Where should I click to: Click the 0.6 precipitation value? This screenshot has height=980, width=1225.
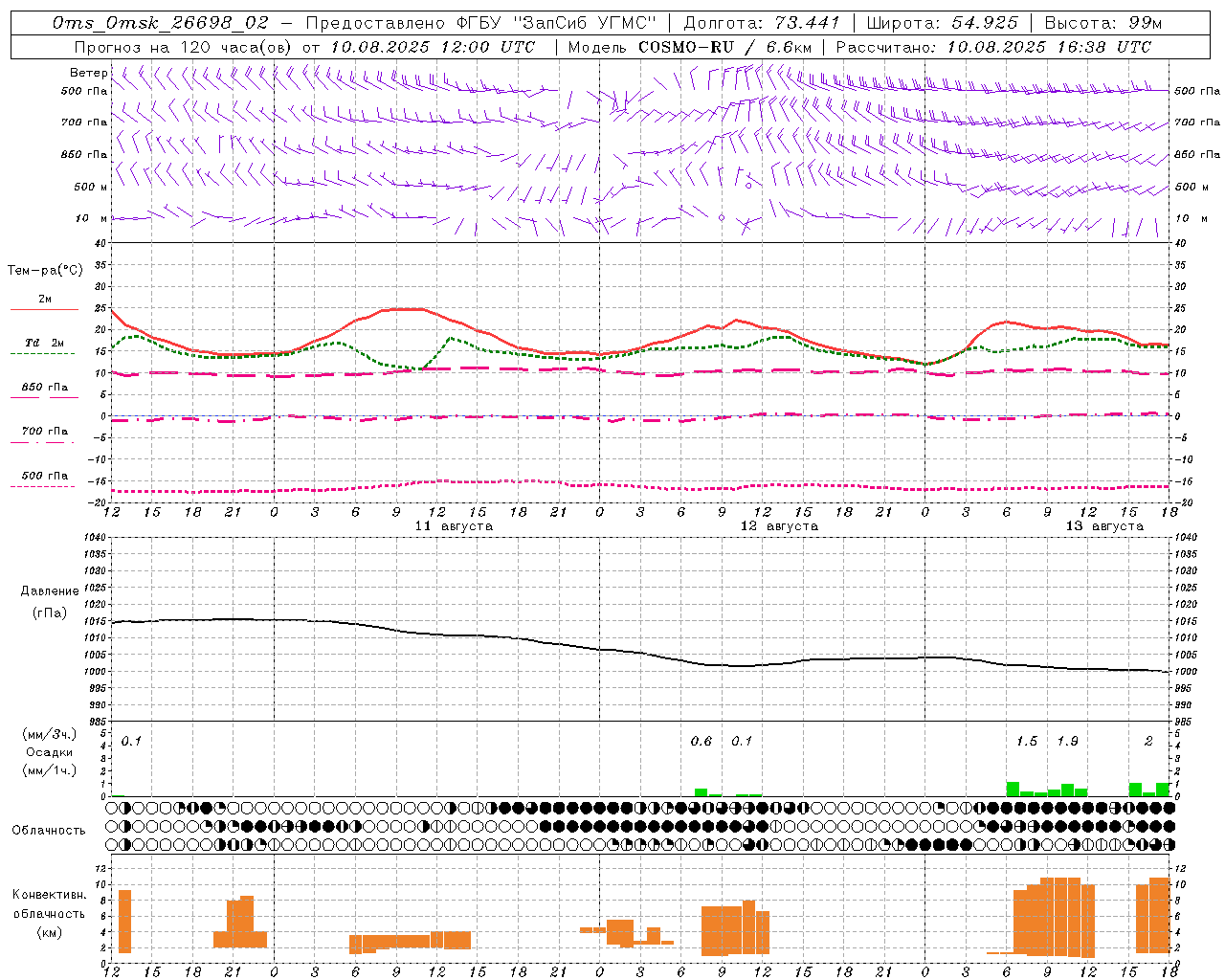[702, 742]
